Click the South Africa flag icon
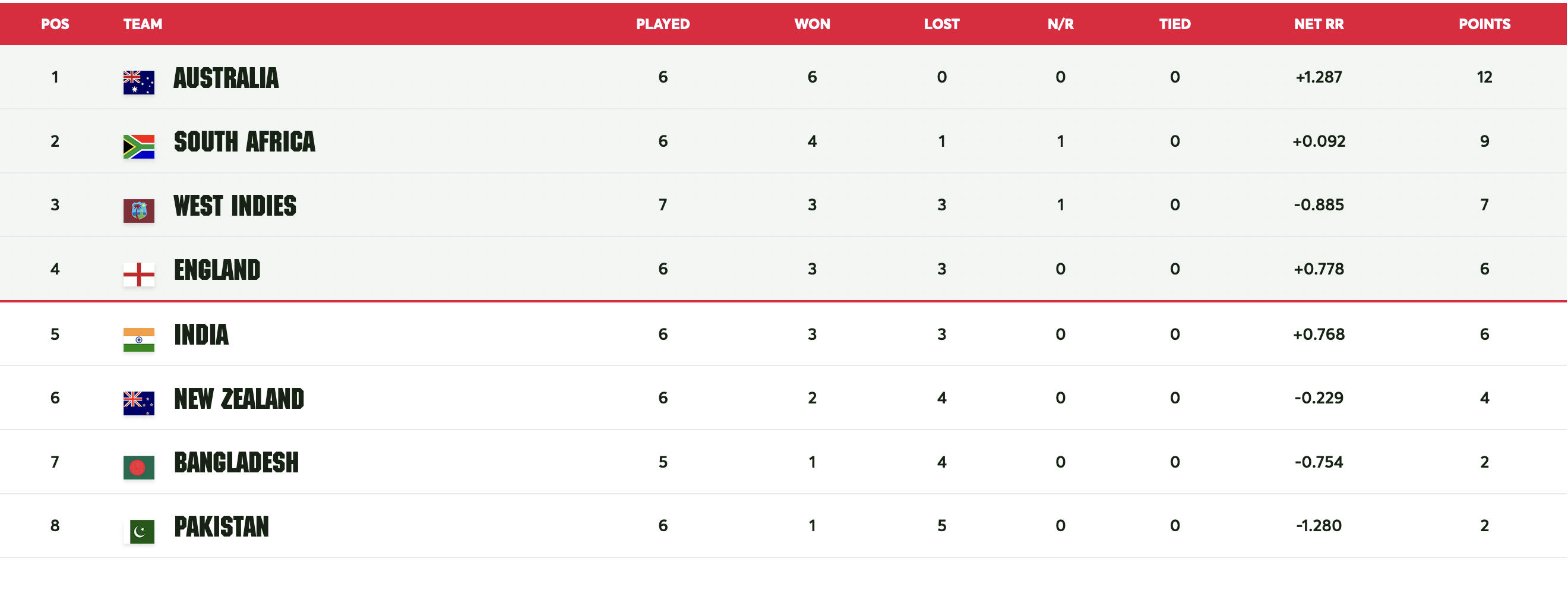Image resolution: width=1568 pixels, height=593 pixels. click(139, 146)
